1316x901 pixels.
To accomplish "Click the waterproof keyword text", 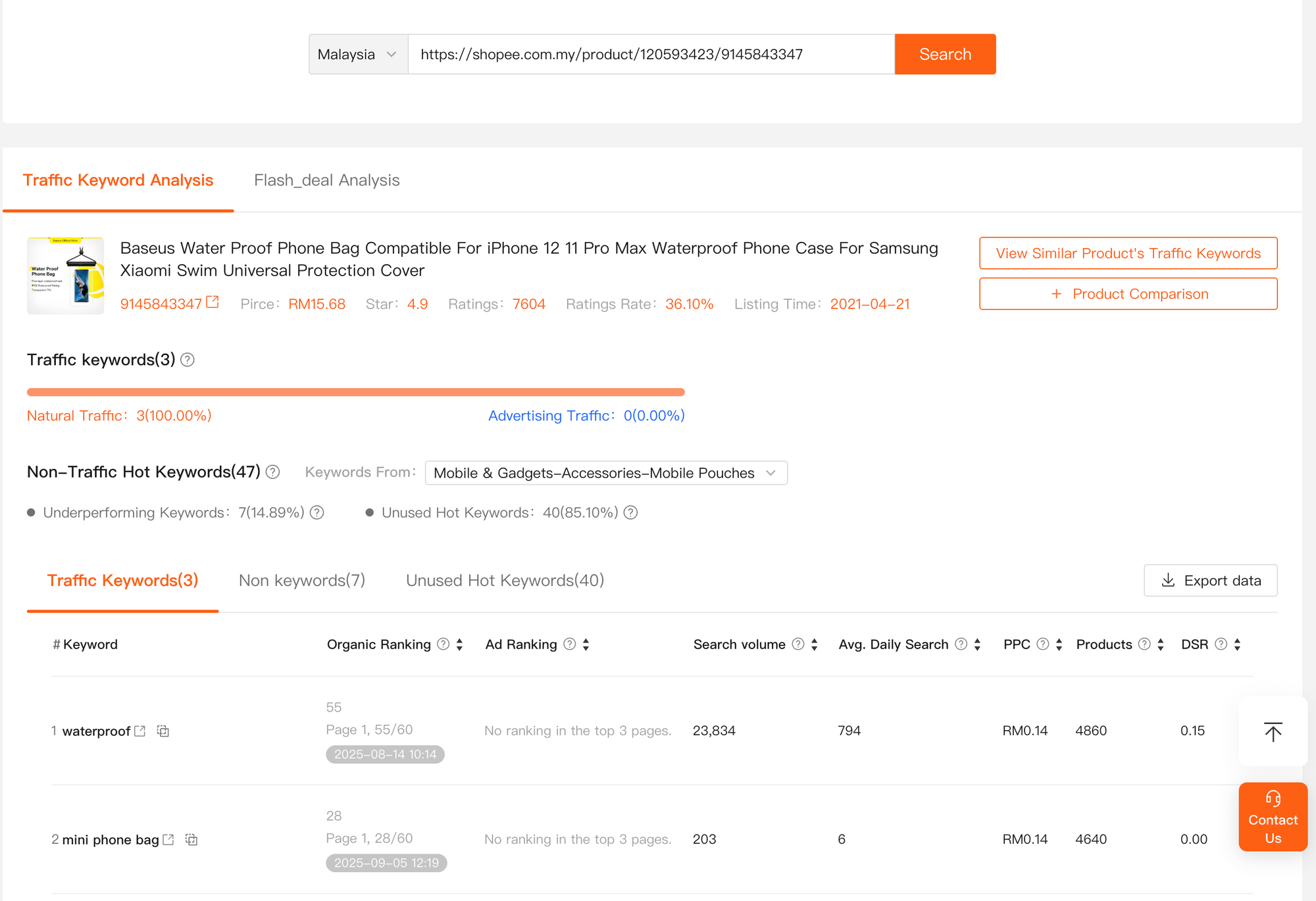I will [x=96, y=731].
